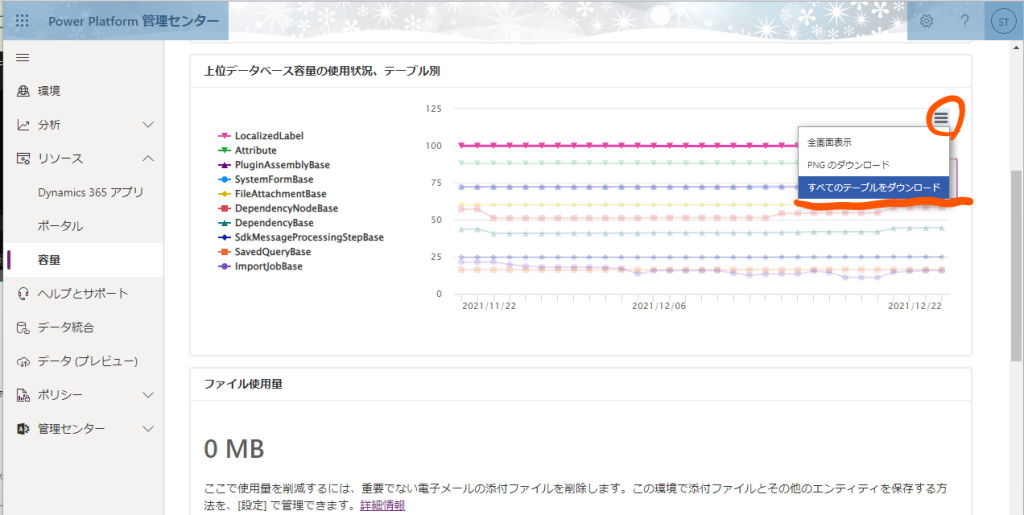
Task: Open the 詳細情報 link
Action: pyautogui.click(x=382, y=505)
